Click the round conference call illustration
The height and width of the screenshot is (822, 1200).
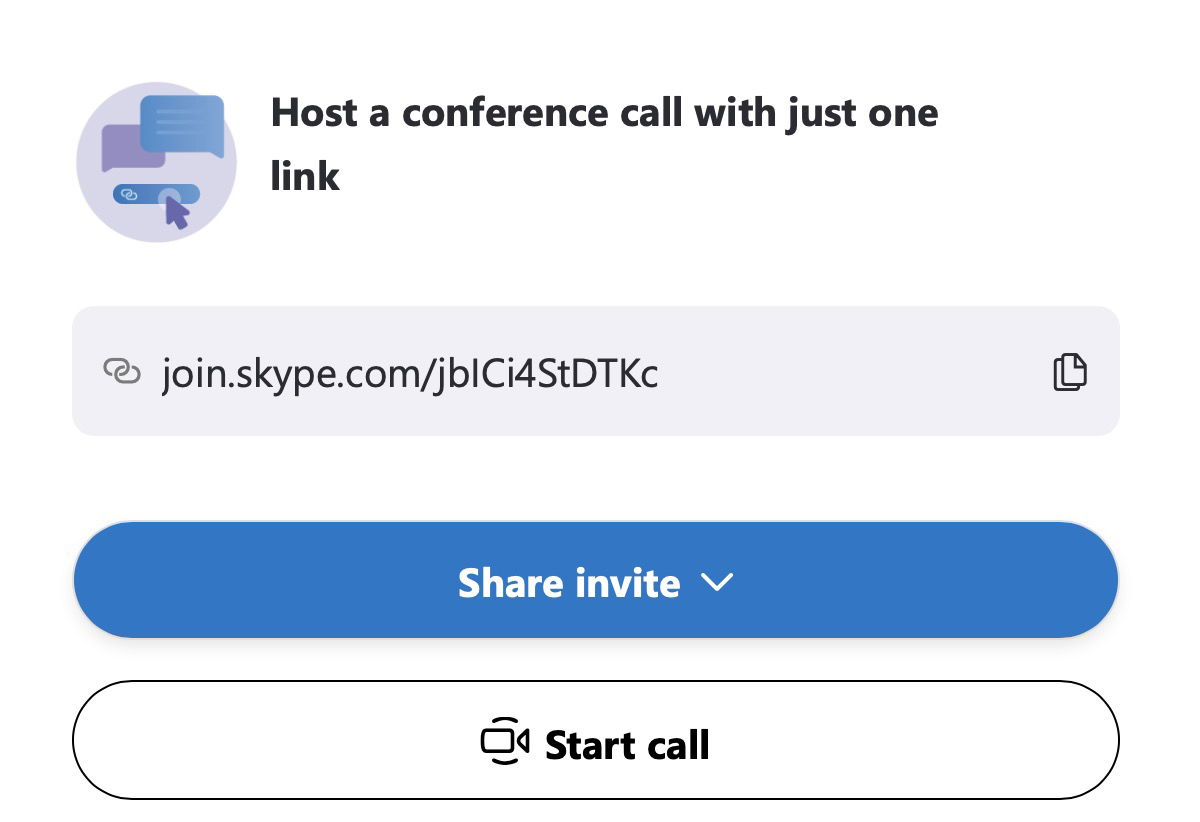click(156, 162)
